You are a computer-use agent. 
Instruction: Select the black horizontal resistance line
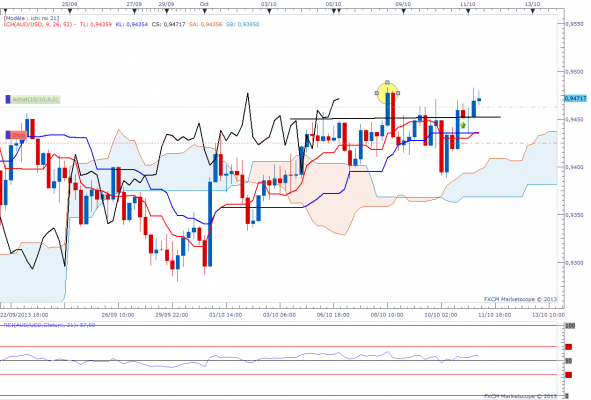point(395,118)
